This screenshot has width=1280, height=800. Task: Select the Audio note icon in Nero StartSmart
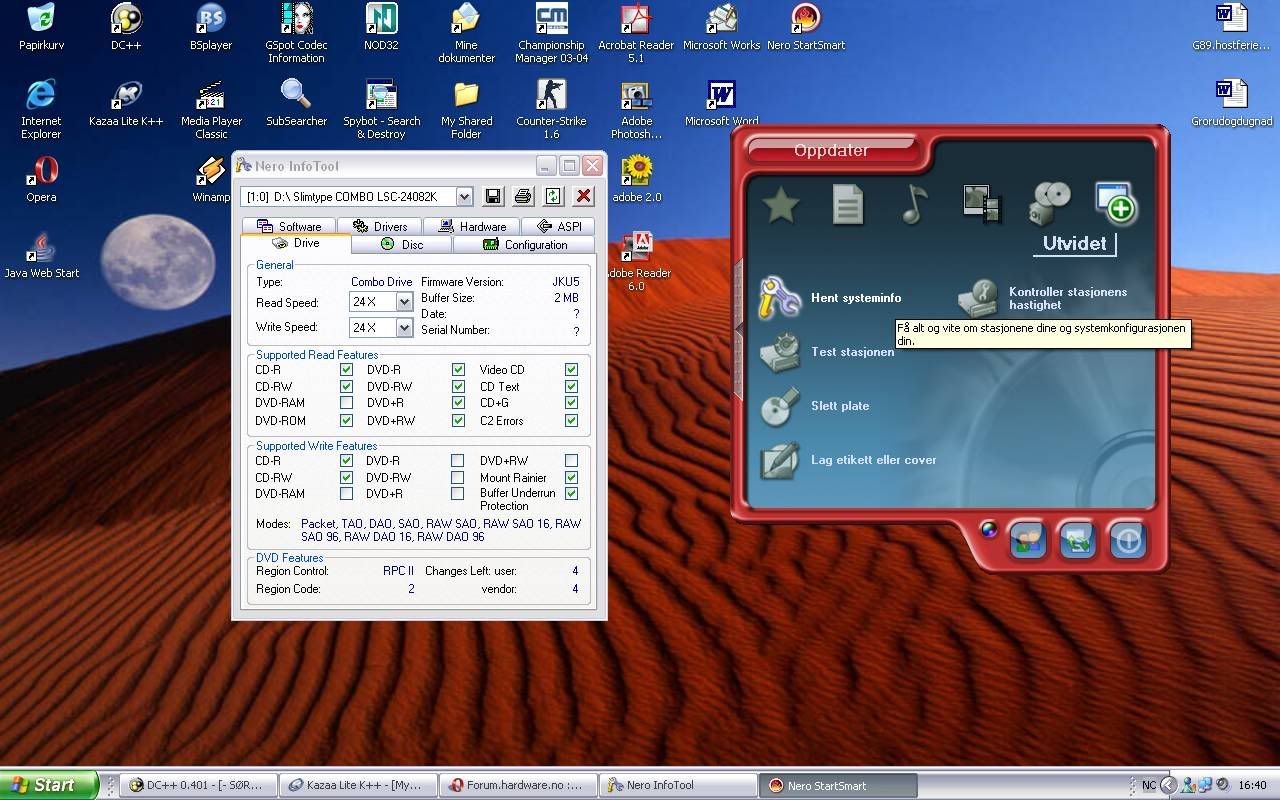tap(913, 204)
